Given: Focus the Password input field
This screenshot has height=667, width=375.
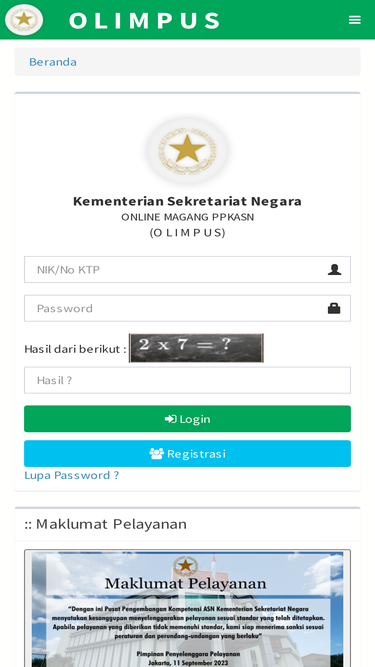Looking at the screenshot, I should tap(188, 308).
